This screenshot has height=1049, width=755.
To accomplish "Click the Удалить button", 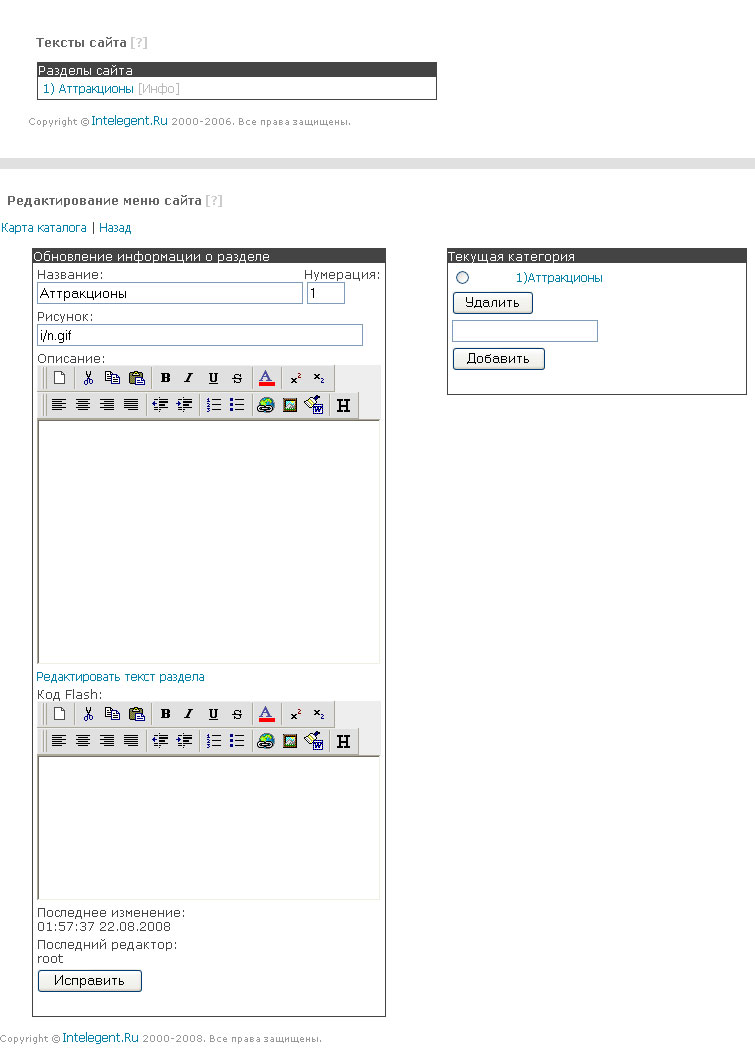I will [493, 303].
